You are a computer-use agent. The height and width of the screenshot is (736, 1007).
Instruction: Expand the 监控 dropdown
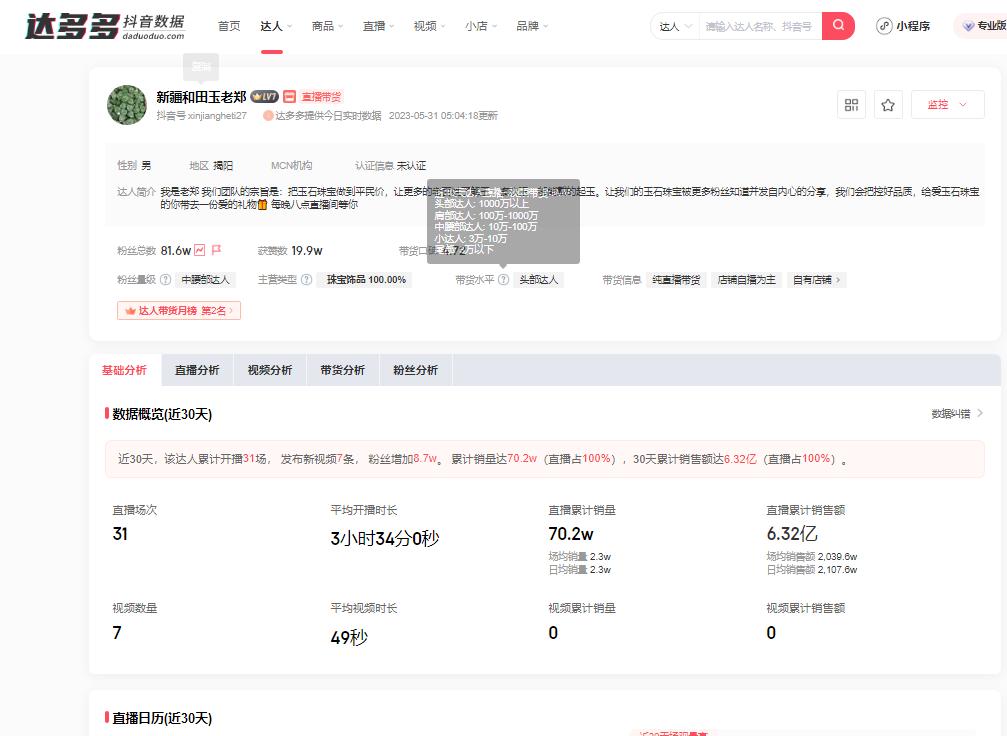[961, 104]
